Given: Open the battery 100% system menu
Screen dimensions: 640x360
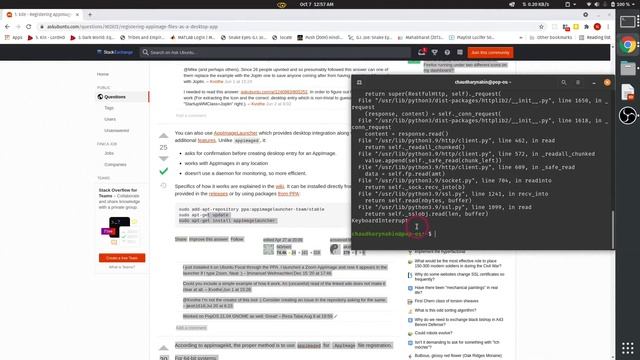Looking at the screenshot, I should click(x=624, y=4).
